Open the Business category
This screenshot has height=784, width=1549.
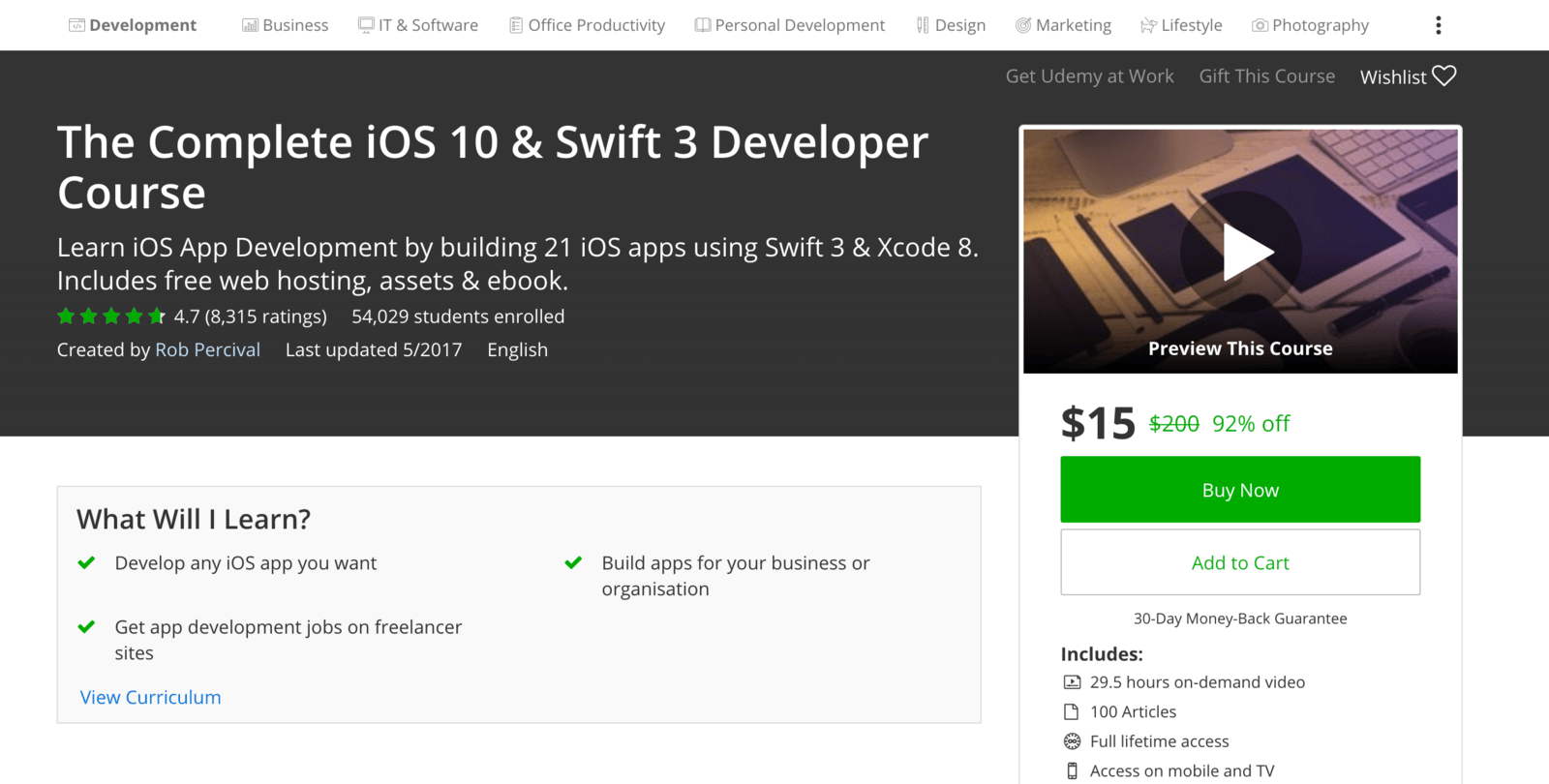[285, 25]
